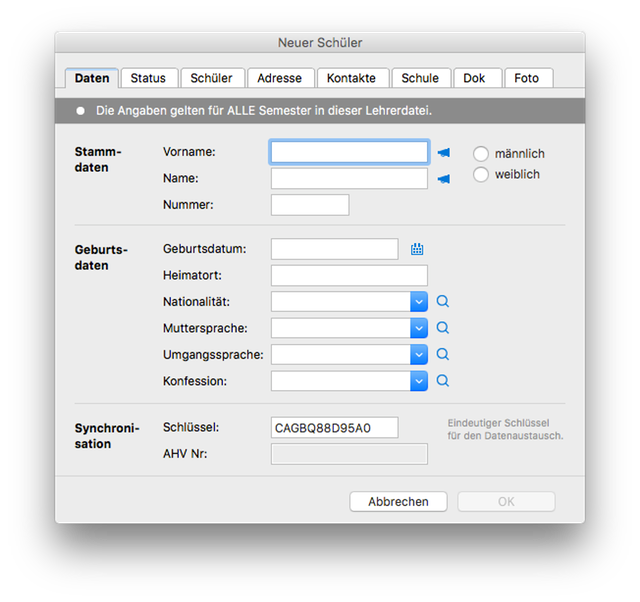Select the männlich radio button
This screenshot has width=640, height=602.
click(x=480, y=154)
